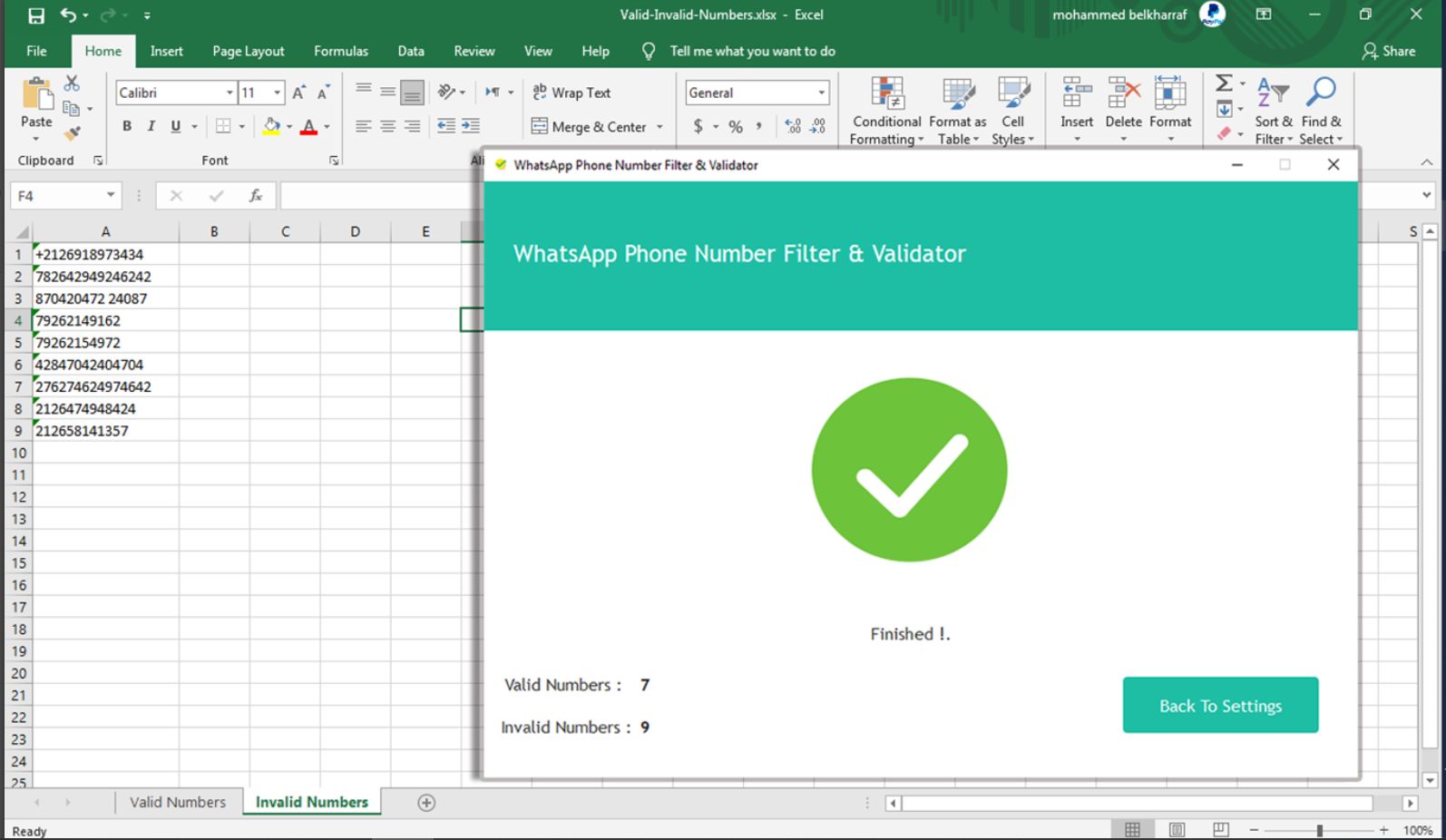Click the zoom slider handle
1446x840 pixels.
point(1320,829)
